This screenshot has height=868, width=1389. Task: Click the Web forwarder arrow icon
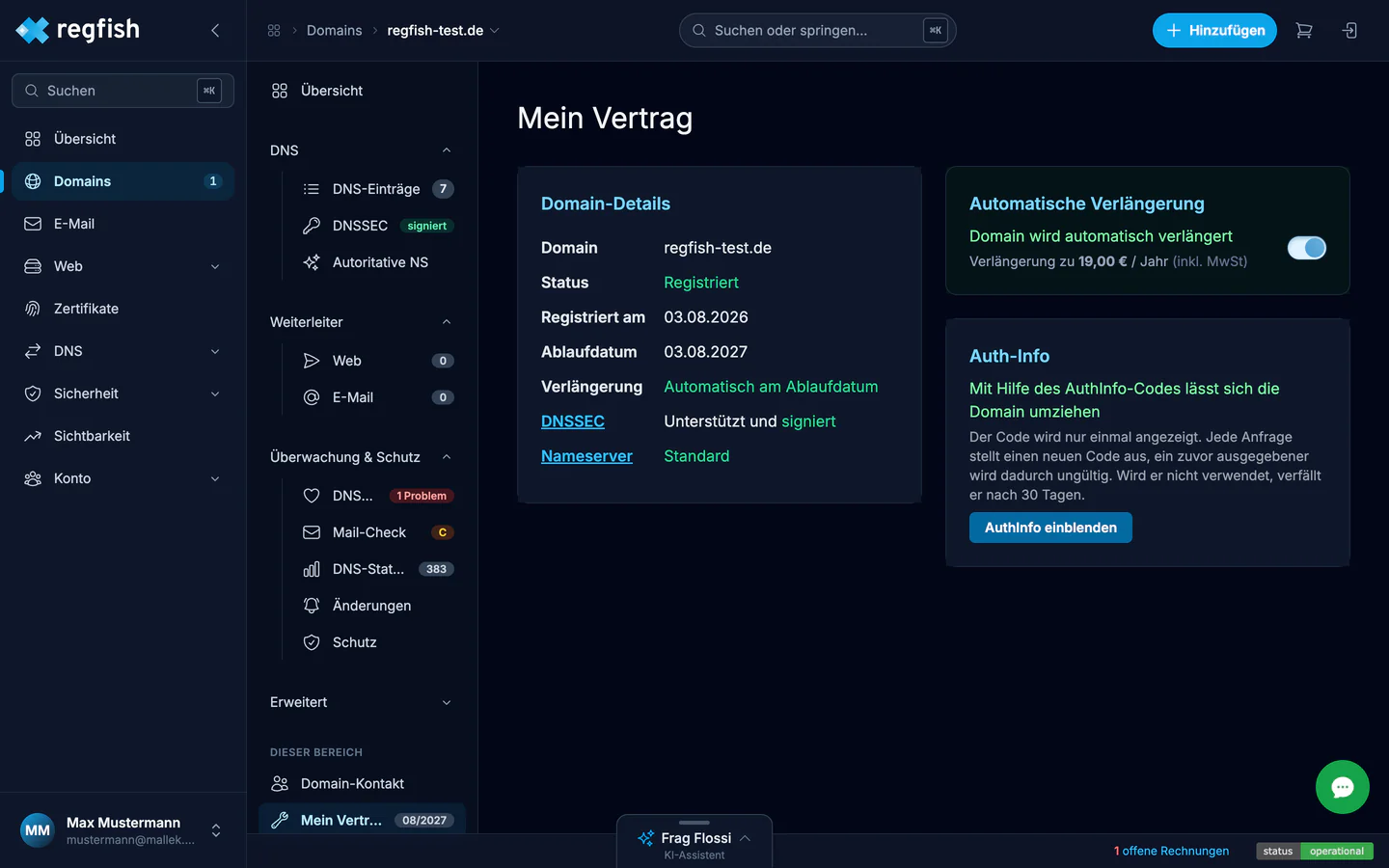312,361
